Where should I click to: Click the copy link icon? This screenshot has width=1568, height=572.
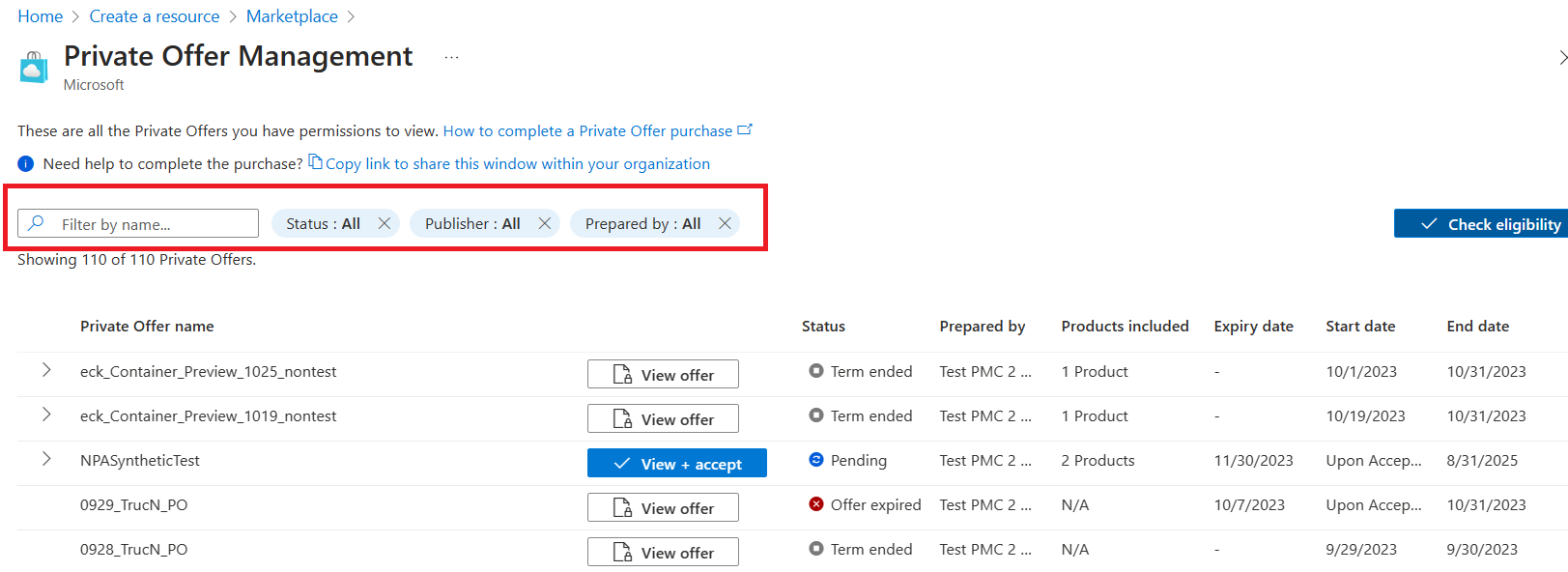click(315, 162)
